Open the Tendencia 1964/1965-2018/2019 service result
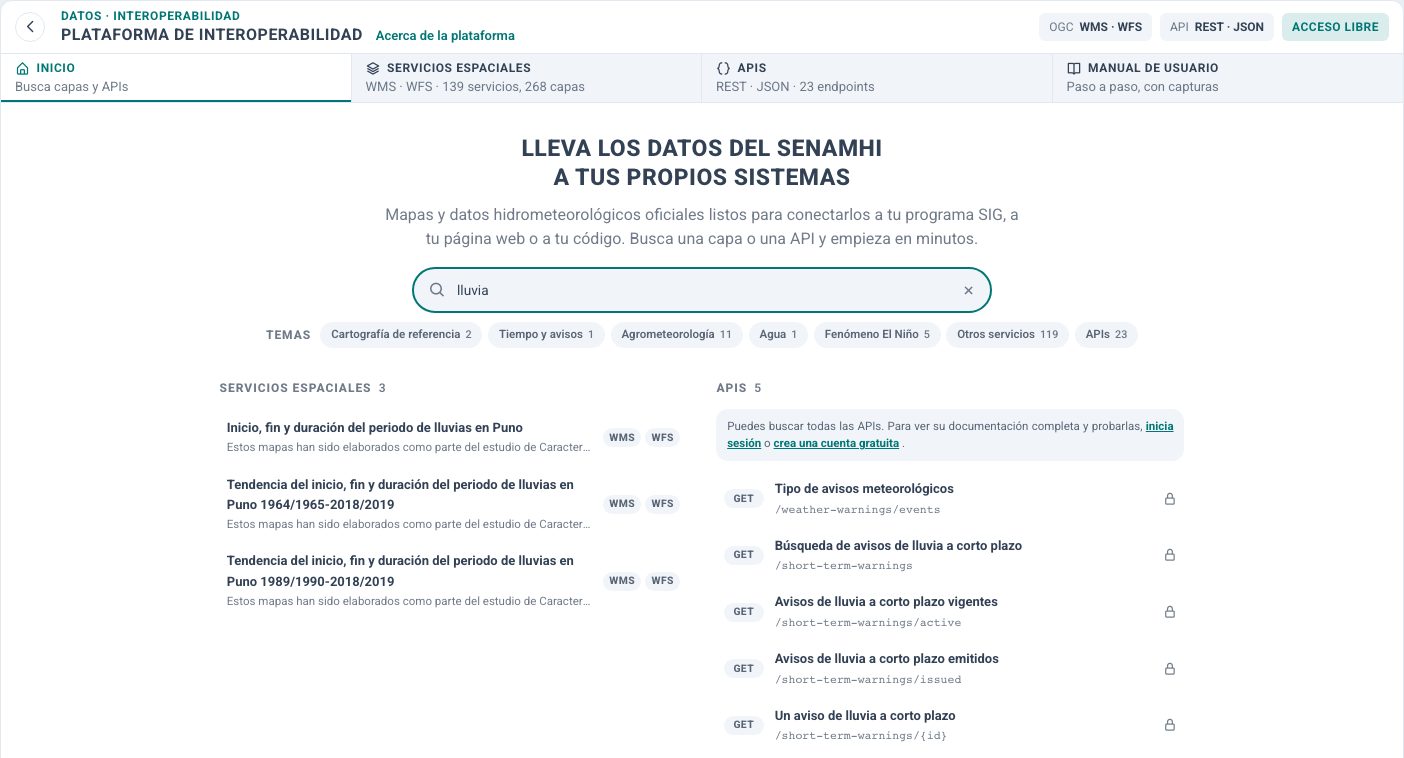1404x758 pixels. coord(453,503)
